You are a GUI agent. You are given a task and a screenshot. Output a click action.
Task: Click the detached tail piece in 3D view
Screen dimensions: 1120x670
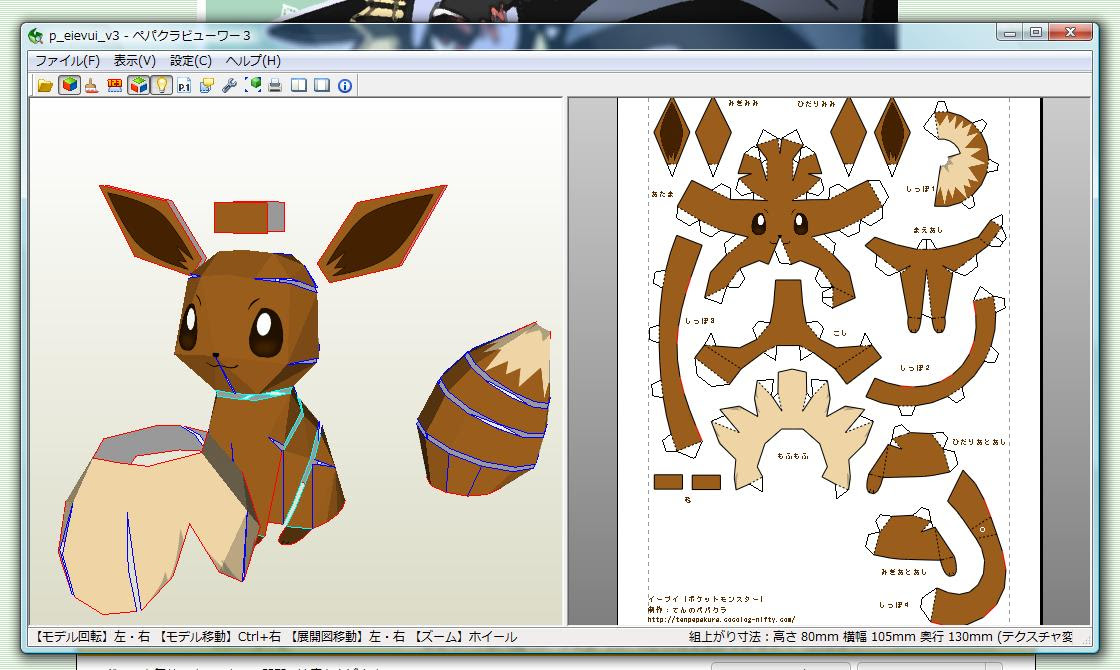(484, 411)
